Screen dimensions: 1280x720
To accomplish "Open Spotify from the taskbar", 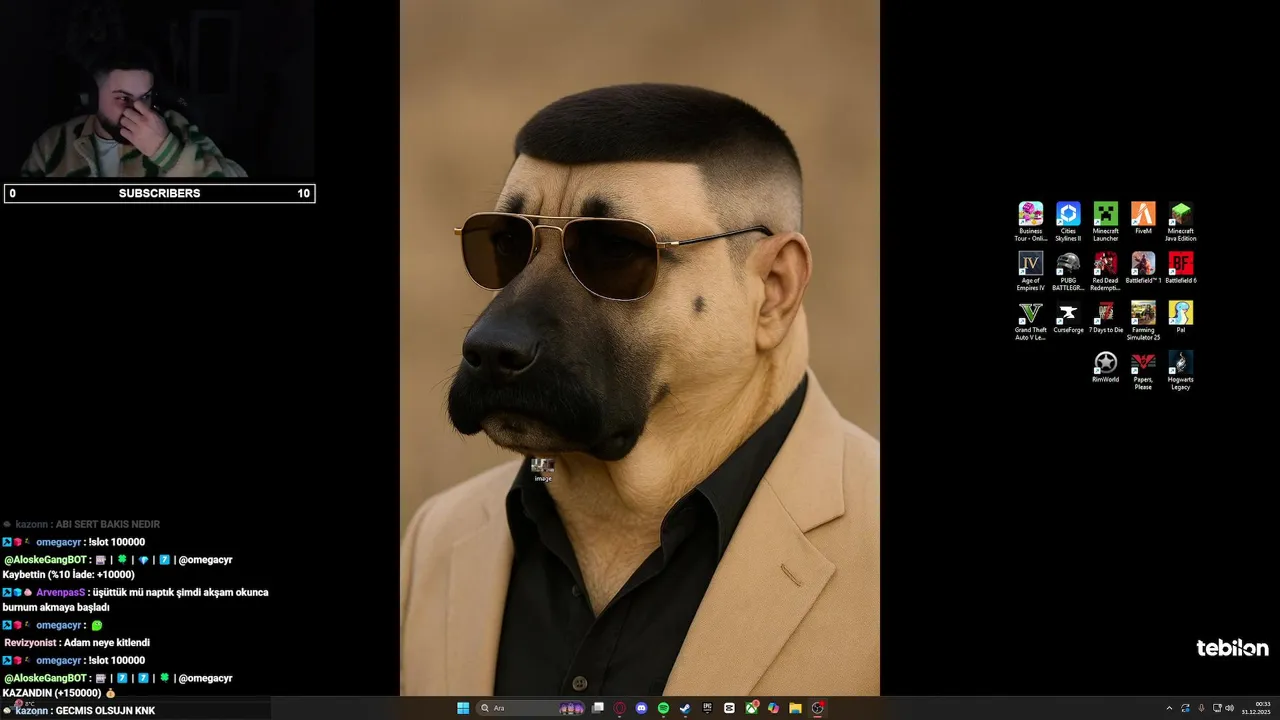I will pyautogui.click(x=663, y=708).
